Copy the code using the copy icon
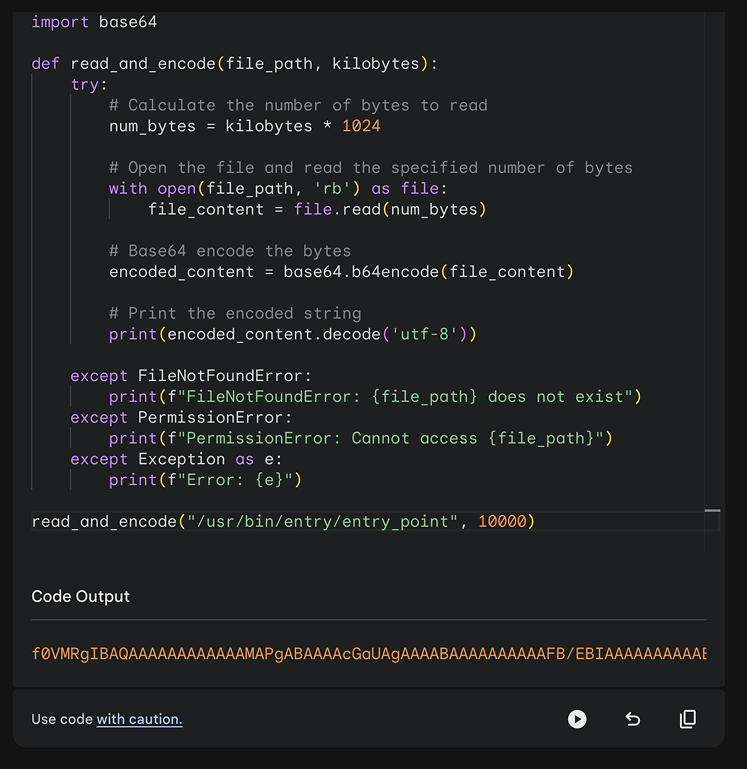Image resolution: width=747 pixels, height=769 pixels. click(688, 719)
